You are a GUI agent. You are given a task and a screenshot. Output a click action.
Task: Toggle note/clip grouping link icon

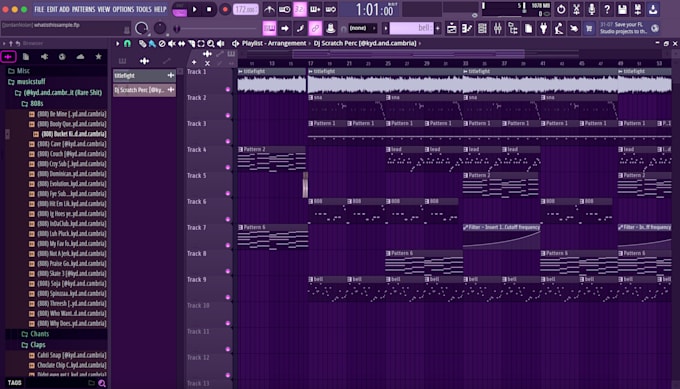(x=315, y=29)
